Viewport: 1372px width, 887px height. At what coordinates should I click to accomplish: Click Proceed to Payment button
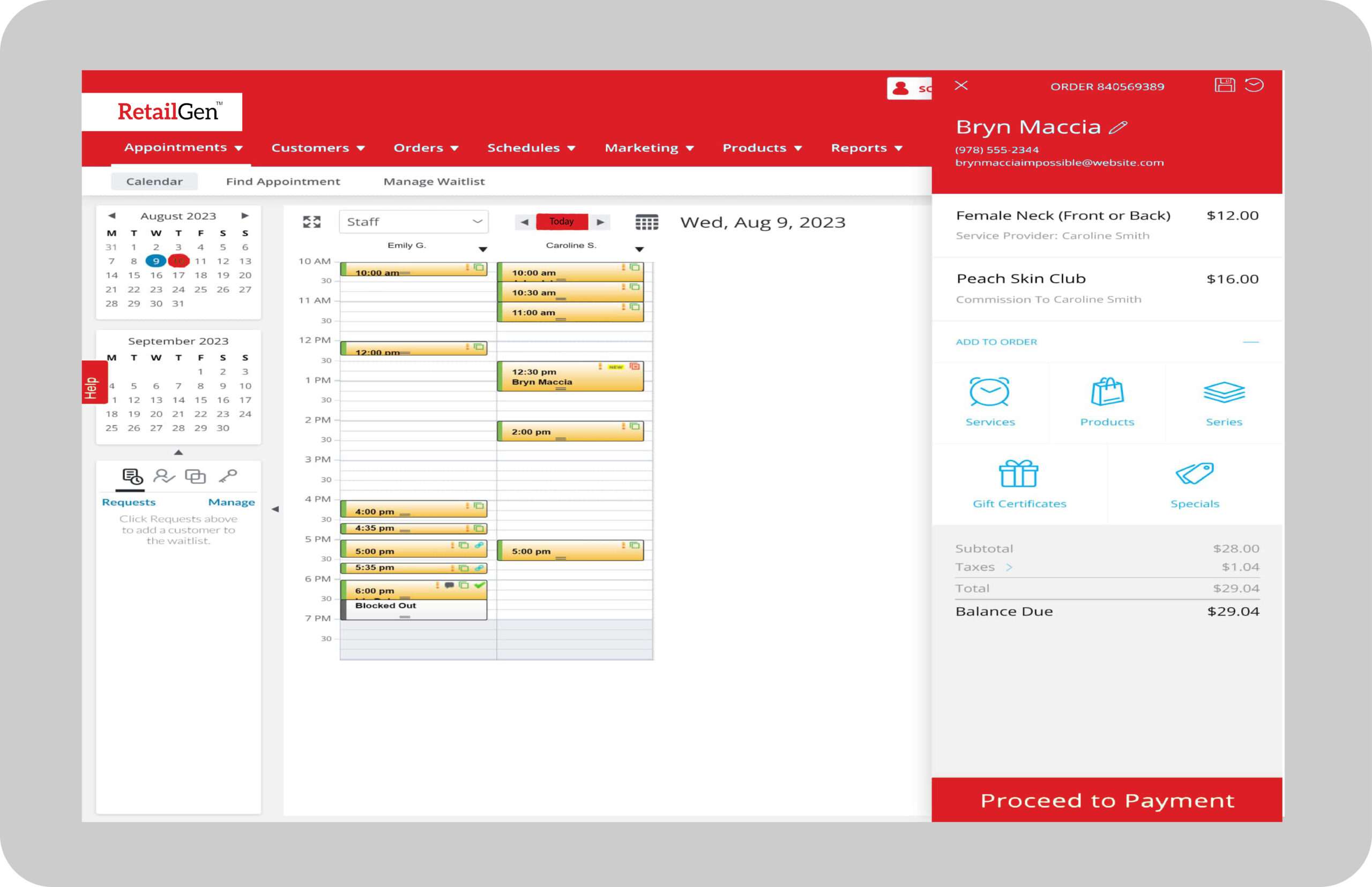1107,800
